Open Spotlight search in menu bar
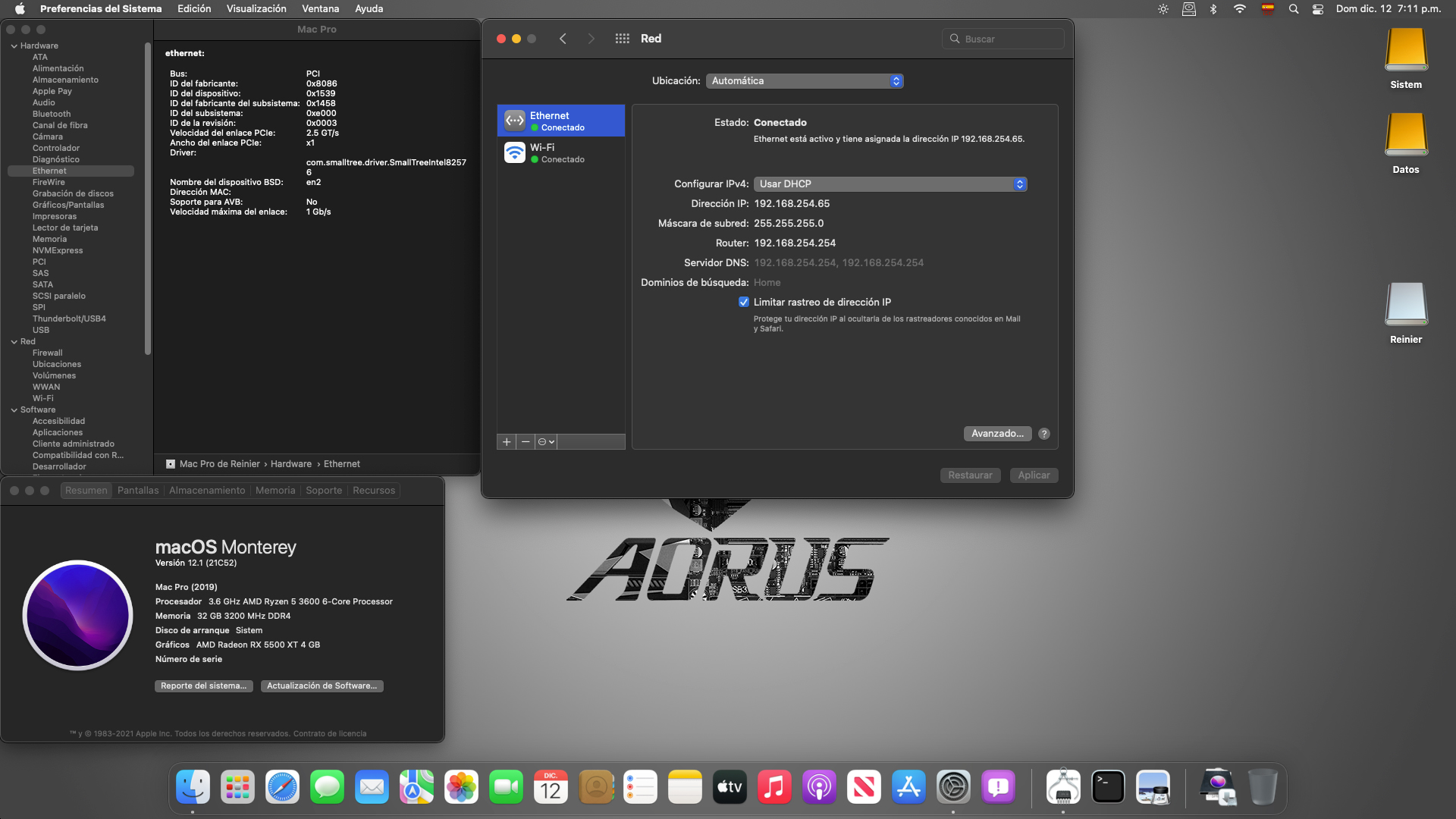 click(x=1294, y=9)
